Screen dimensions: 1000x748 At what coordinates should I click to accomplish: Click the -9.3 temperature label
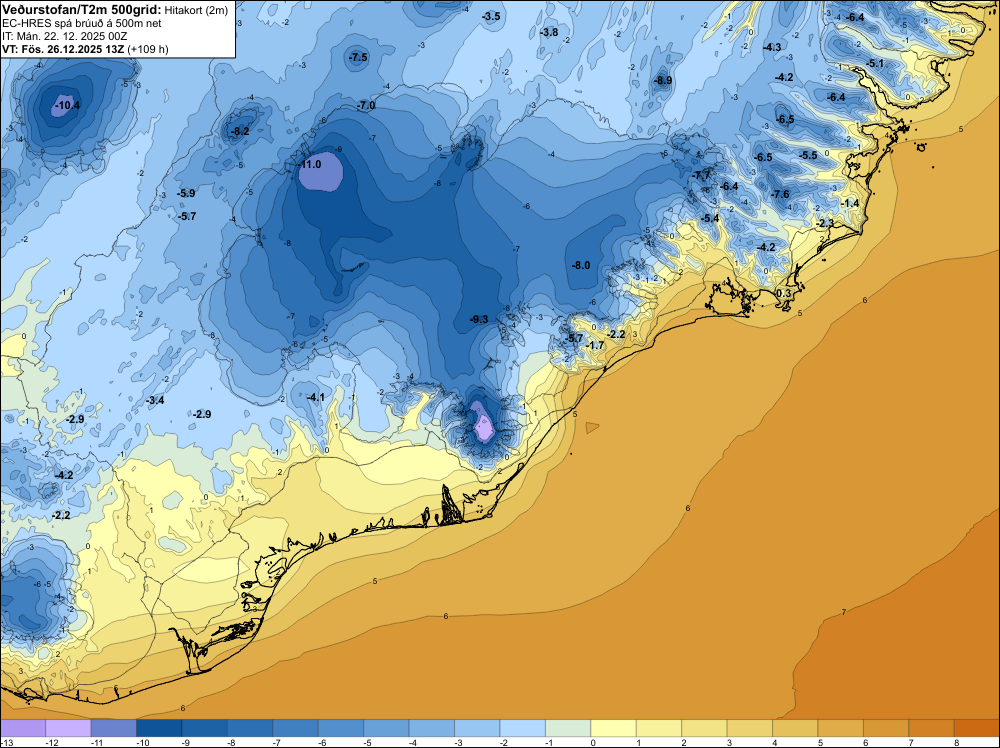click(x=478, y=319)
